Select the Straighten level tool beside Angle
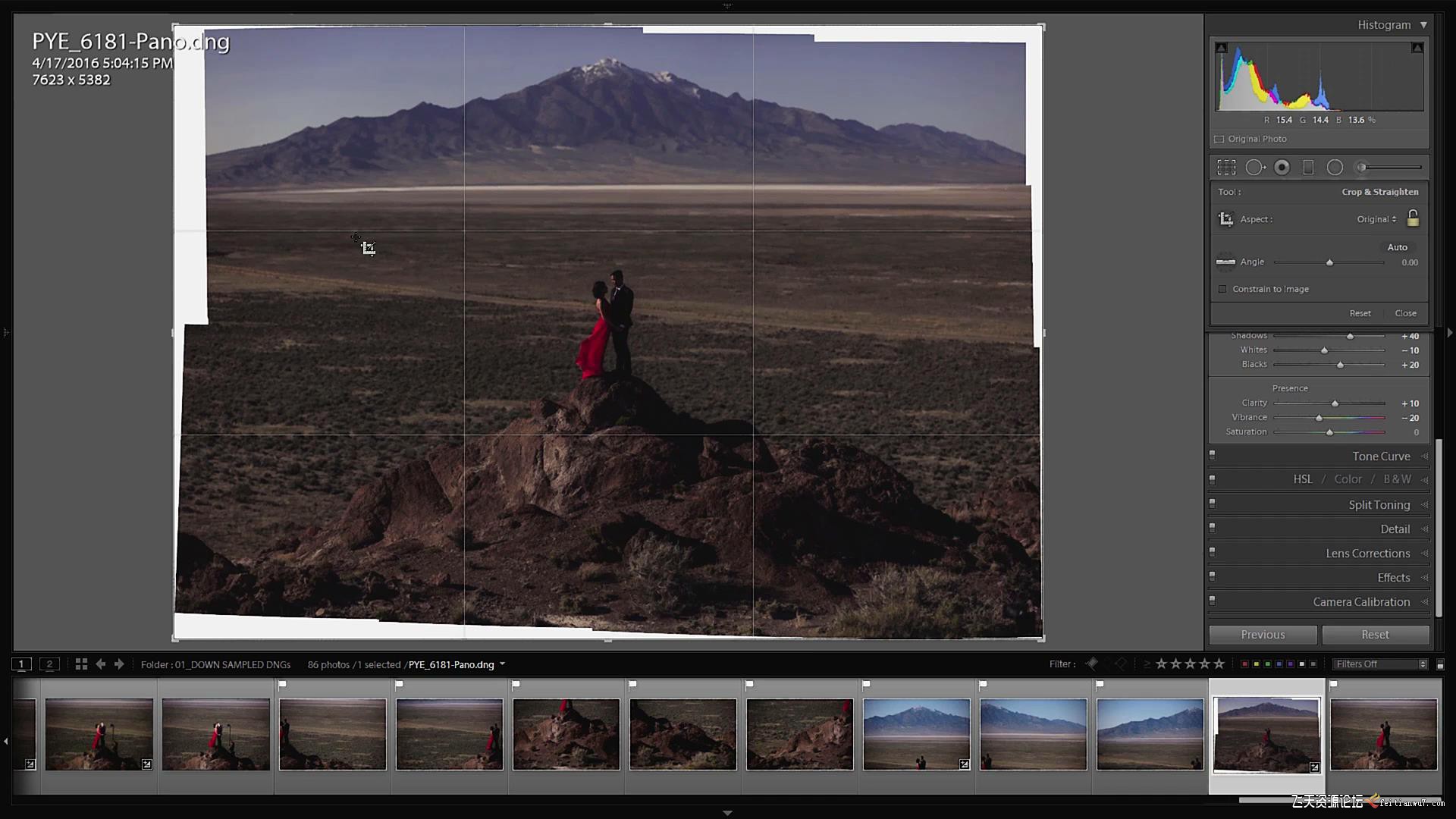The image size is (1456, 819). click(1225, 262)
